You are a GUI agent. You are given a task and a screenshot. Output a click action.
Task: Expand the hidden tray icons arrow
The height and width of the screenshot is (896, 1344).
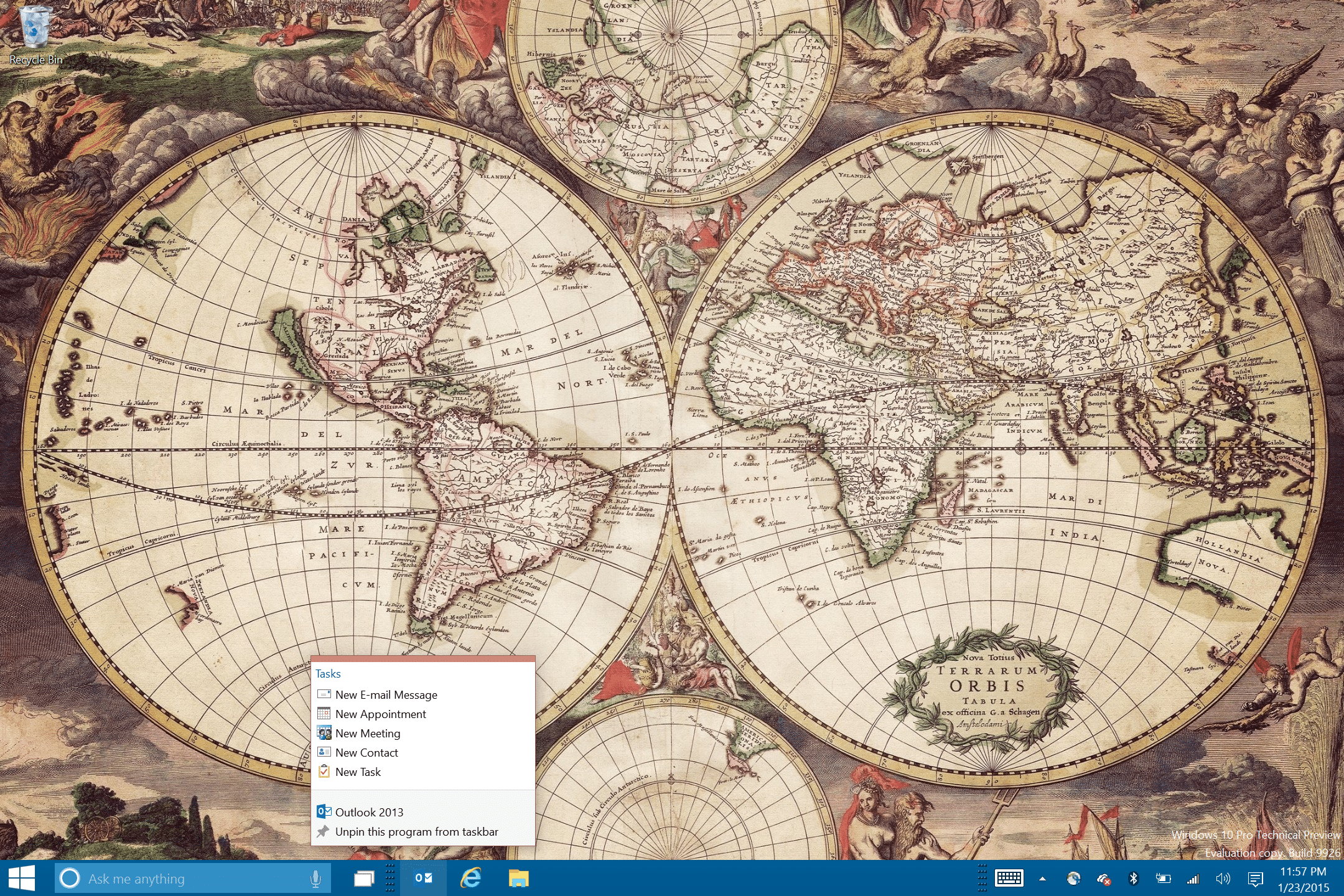(1042, 879)
